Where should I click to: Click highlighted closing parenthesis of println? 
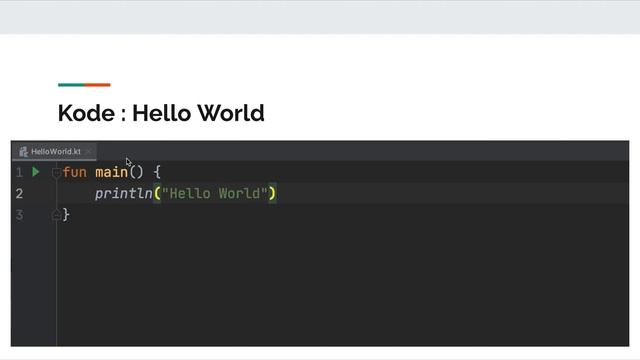pyautogui.click(x=272, y=193)
